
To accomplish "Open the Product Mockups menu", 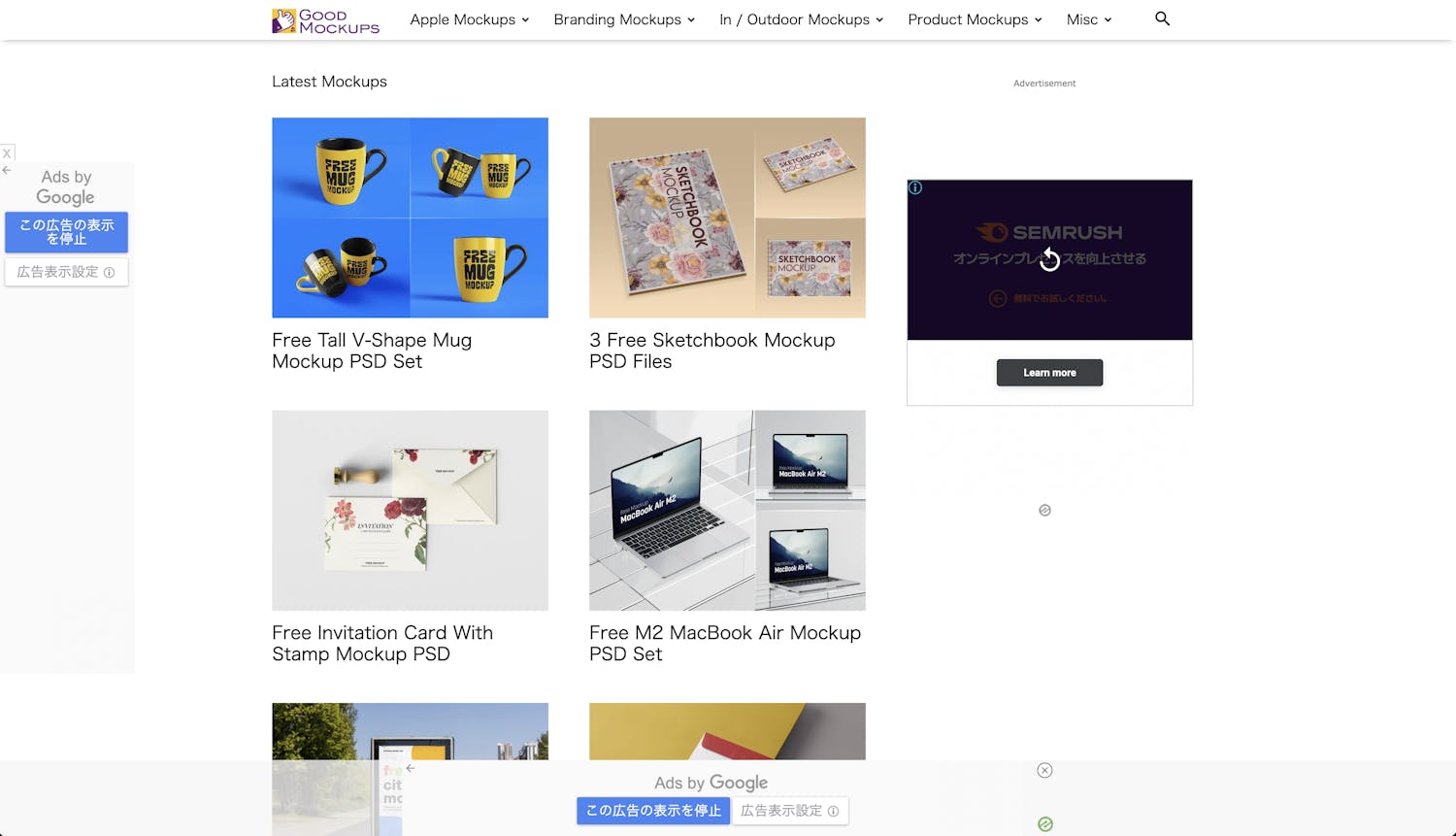I will coord(975,19).
